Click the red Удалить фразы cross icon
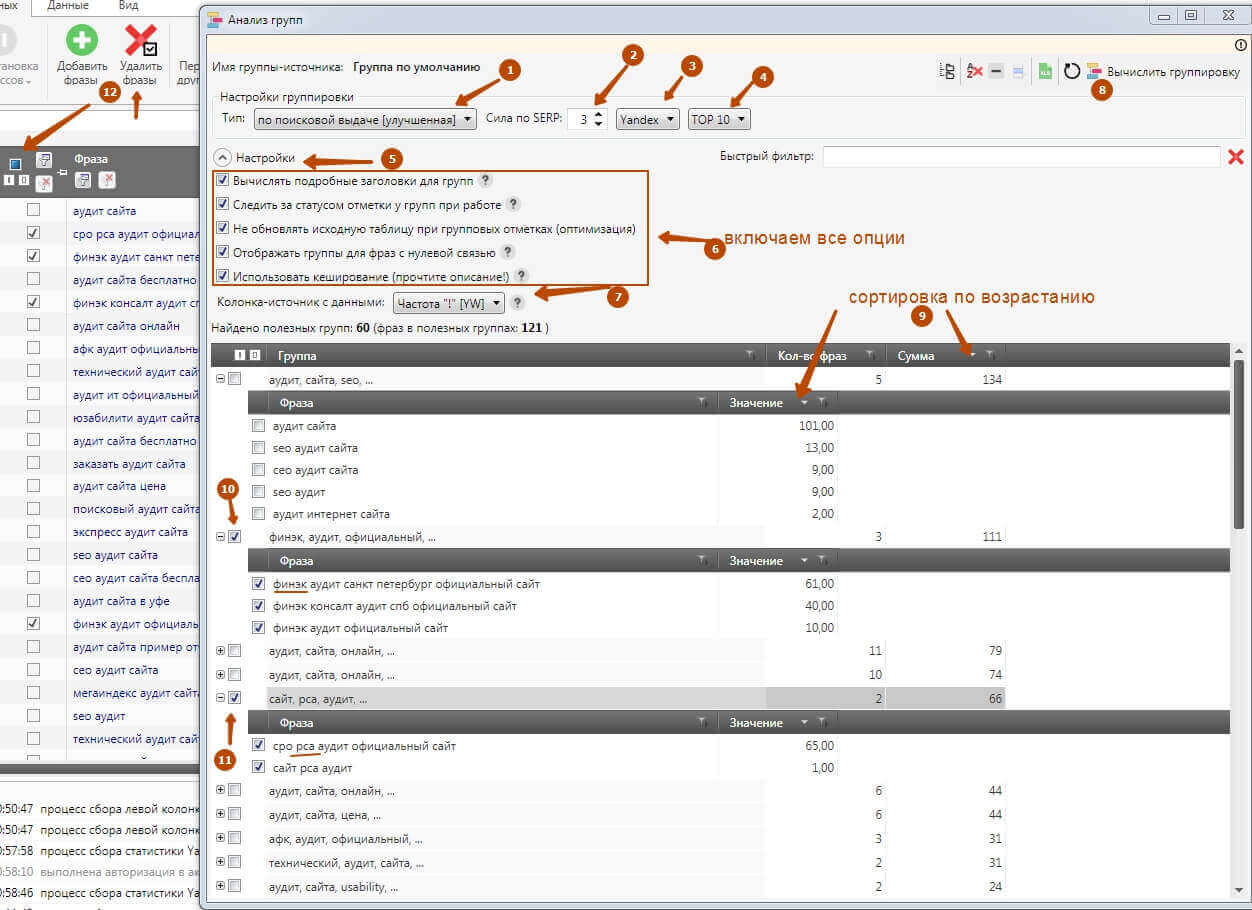 coord(141,40)
